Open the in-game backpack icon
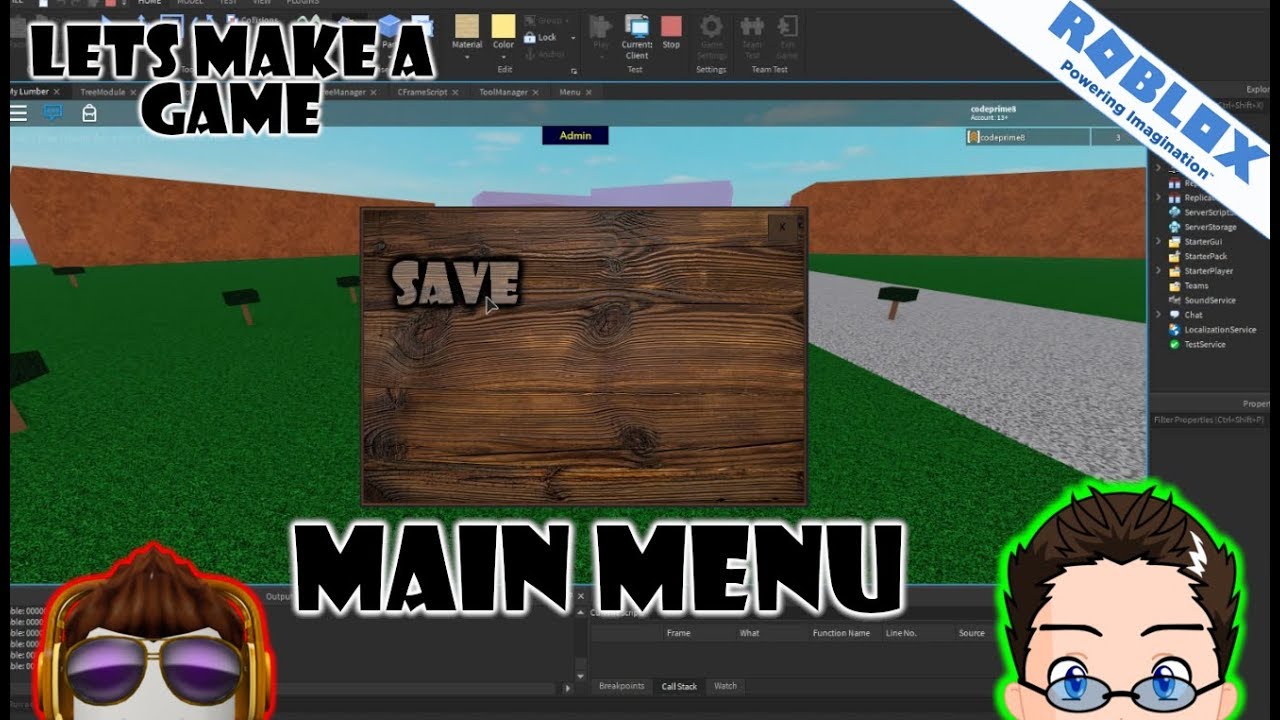 point(89,113)
